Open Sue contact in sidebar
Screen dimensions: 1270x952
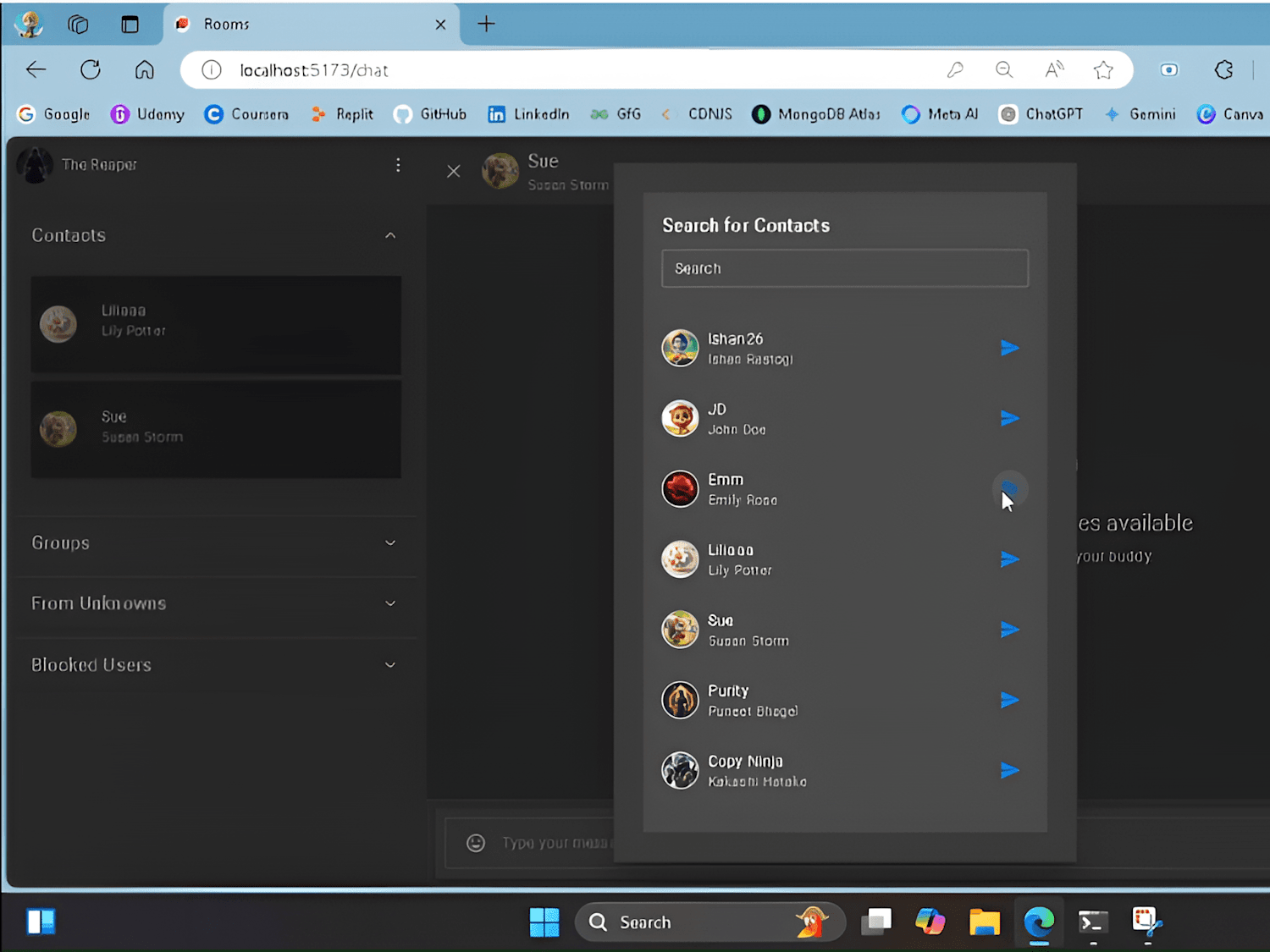pos(216,429)
